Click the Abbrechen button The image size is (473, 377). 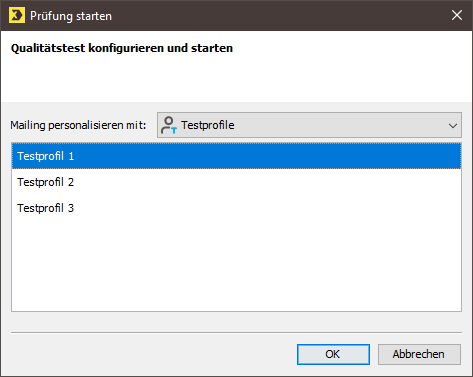click(419, 354)
